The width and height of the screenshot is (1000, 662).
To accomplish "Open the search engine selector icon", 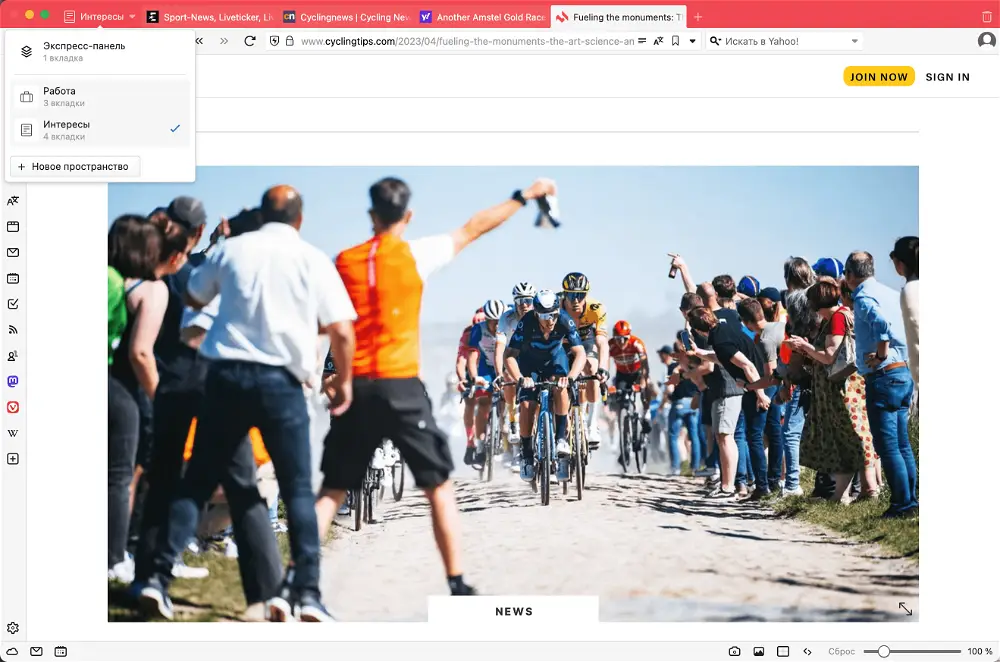I will [x=716, y=41].
